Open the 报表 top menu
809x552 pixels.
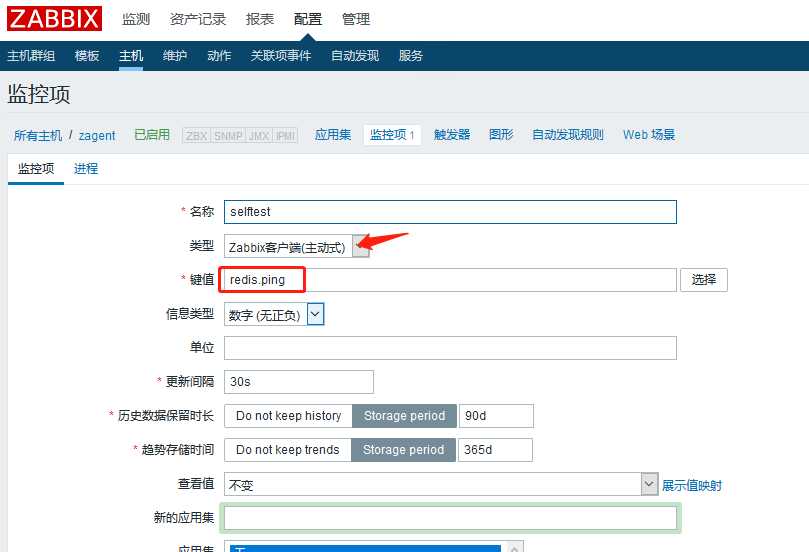click(x=260, y=20)
